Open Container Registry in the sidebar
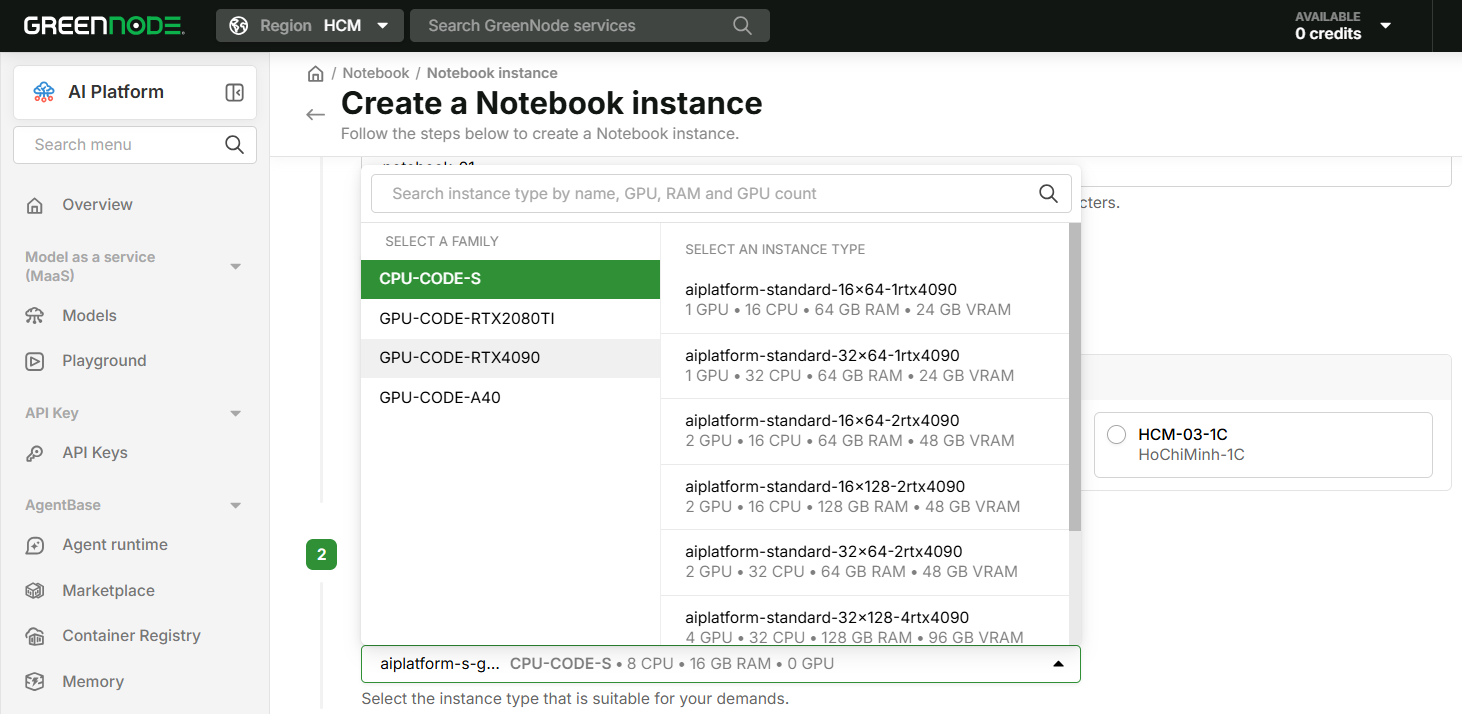The width and height of the screenshot is (1462, 714). [x=131, y=635]
